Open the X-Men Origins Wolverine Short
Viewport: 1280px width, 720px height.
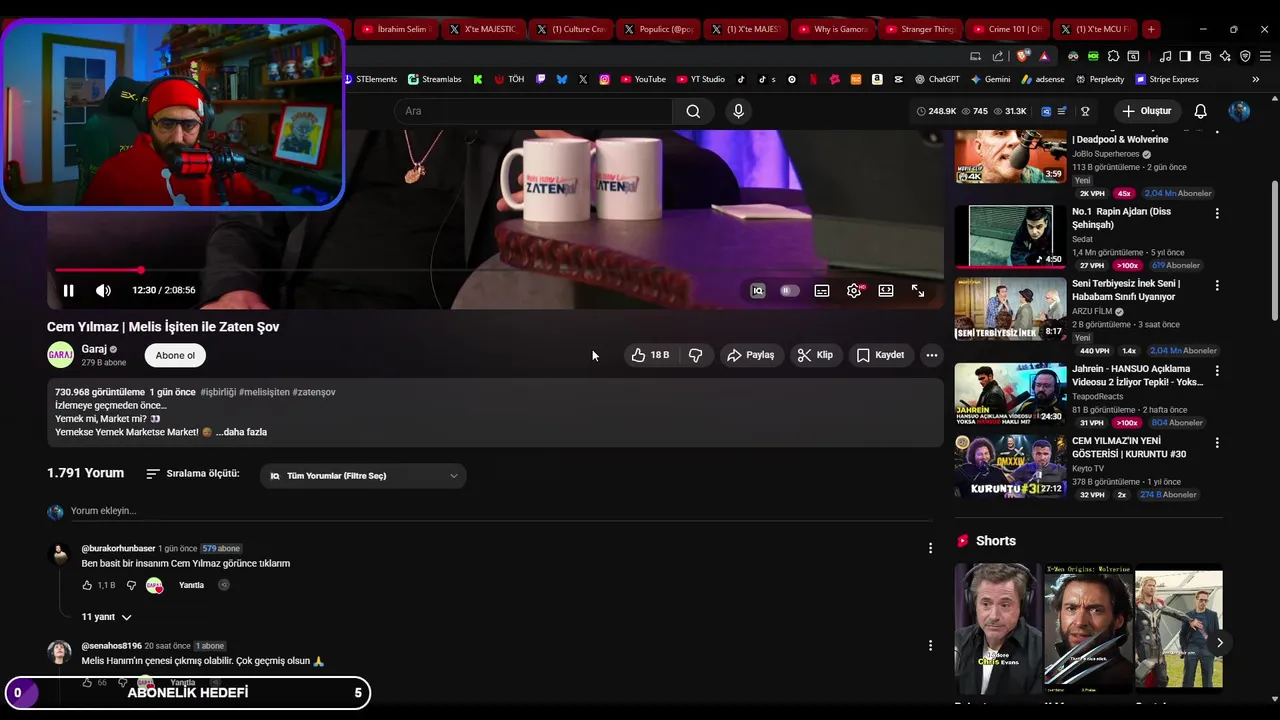click(x=1088, y=628)
